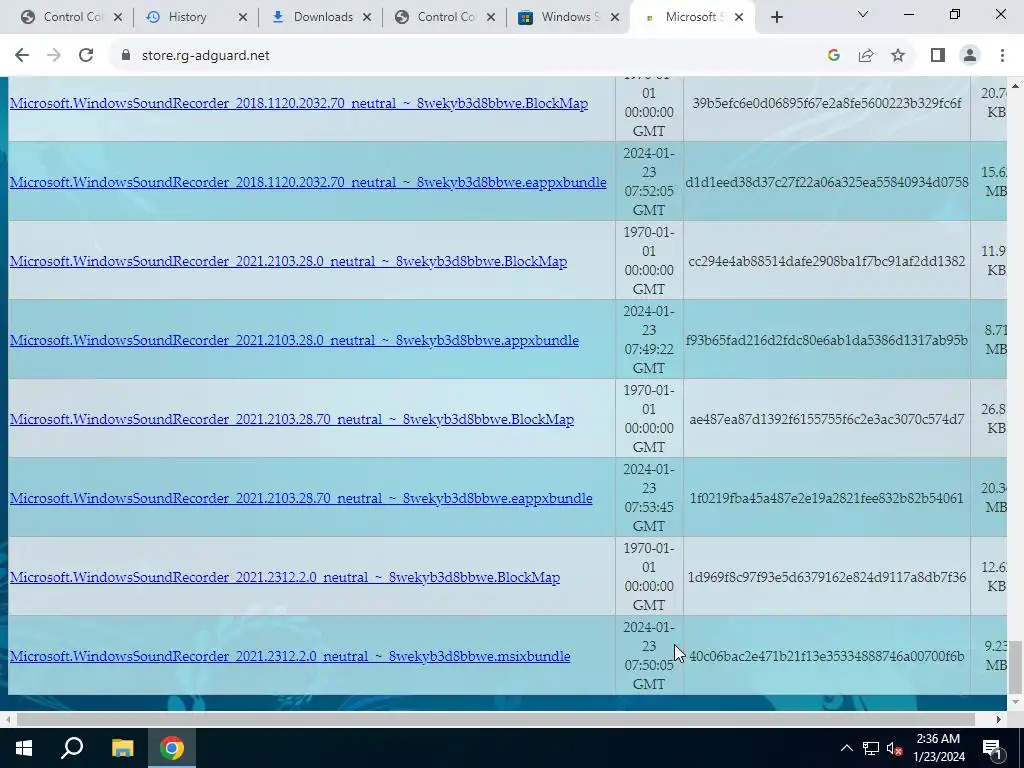Open Windows taskbar search

(x=72, y=748)
